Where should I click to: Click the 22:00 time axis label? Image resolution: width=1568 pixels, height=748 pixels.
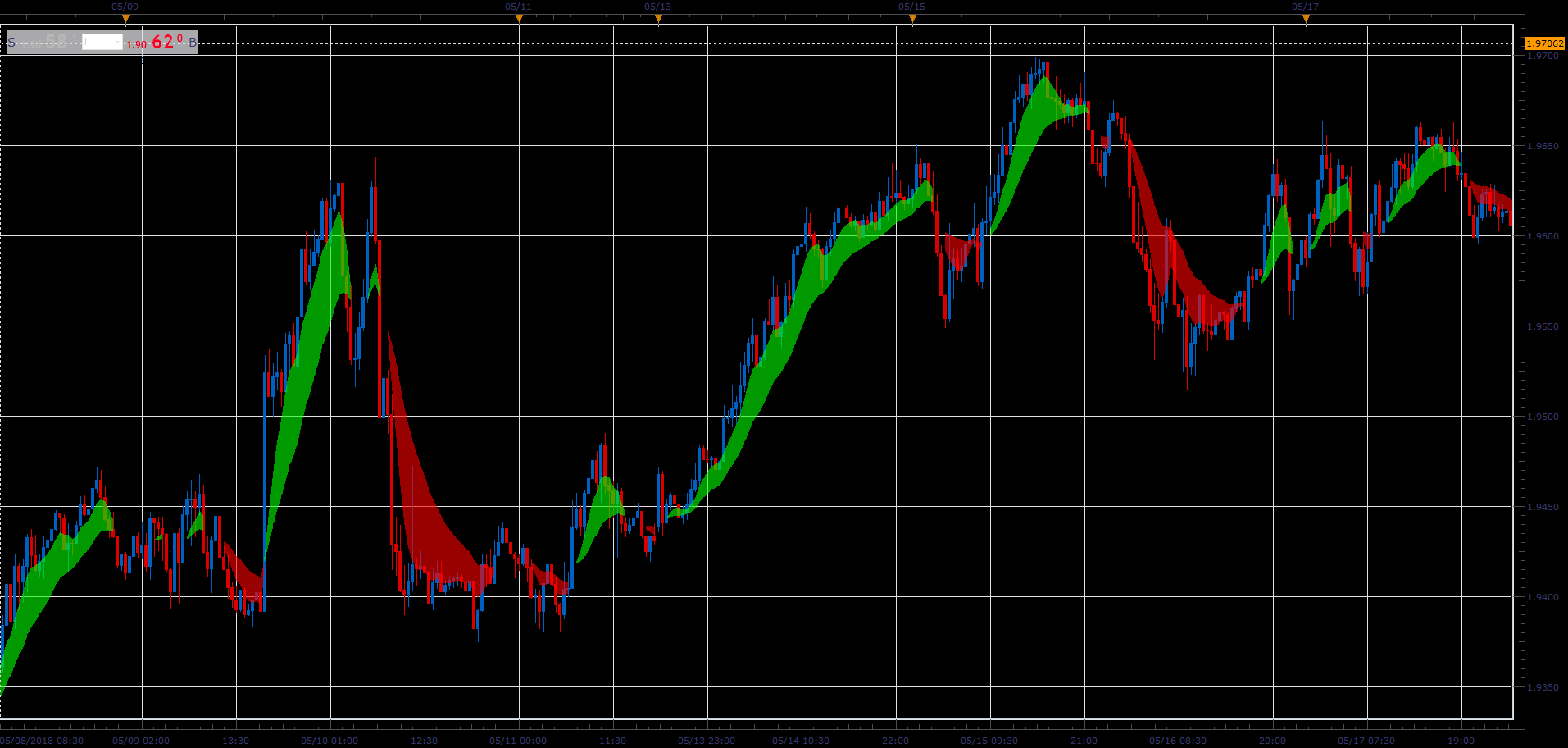[895, 741]
